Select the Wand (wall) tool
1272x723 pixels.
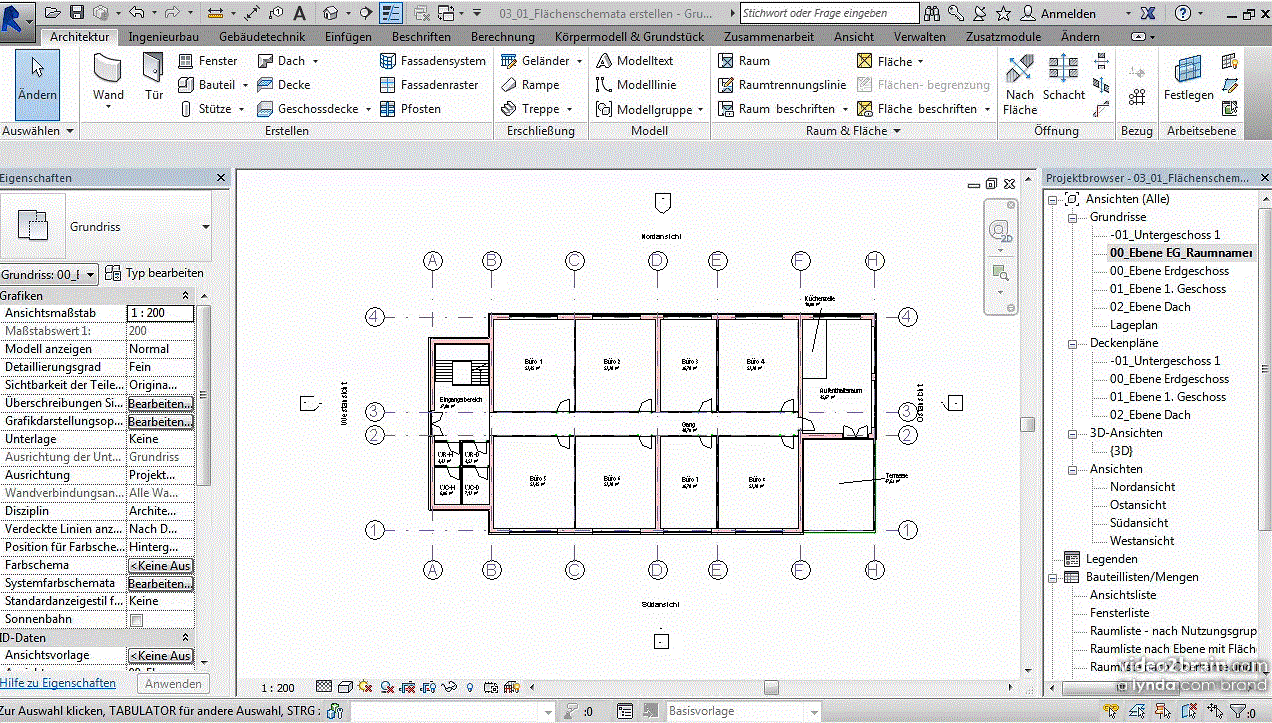tap(108, 79)
